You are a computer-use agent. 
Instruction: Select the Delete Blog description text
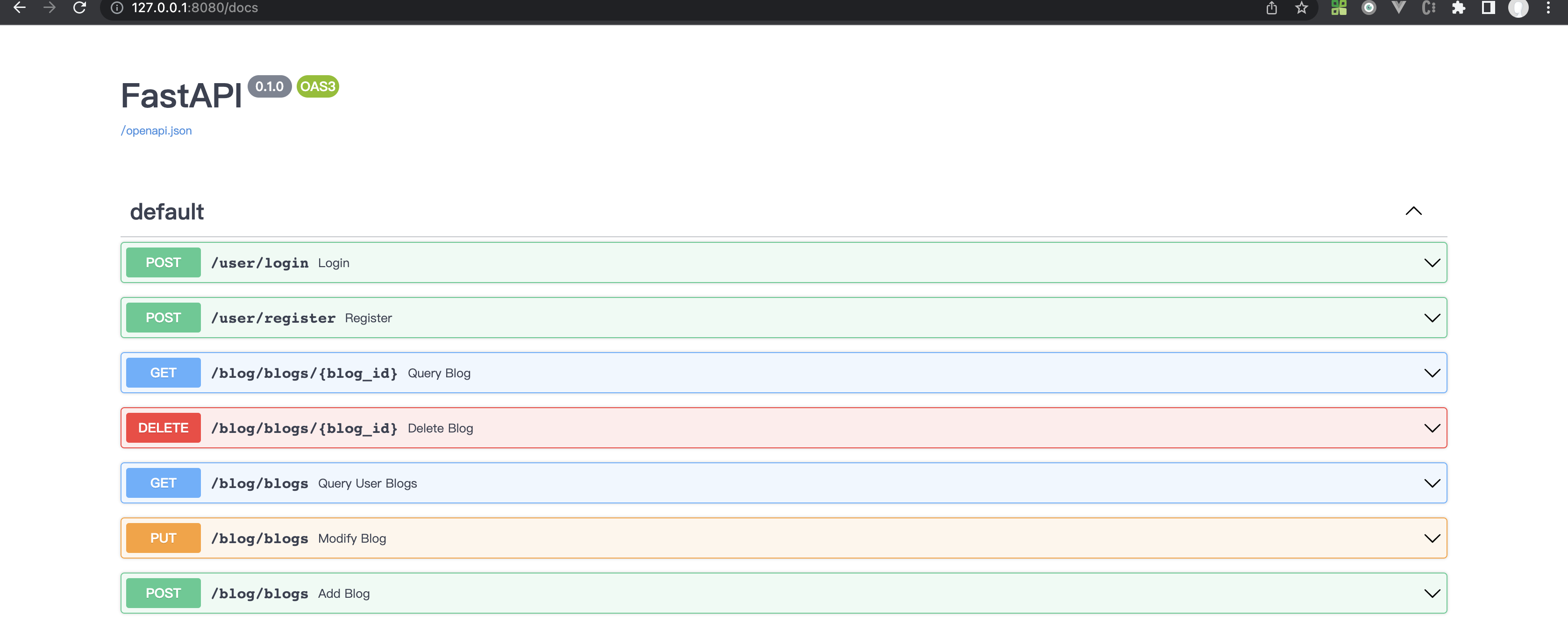click(x=440, y=428)
